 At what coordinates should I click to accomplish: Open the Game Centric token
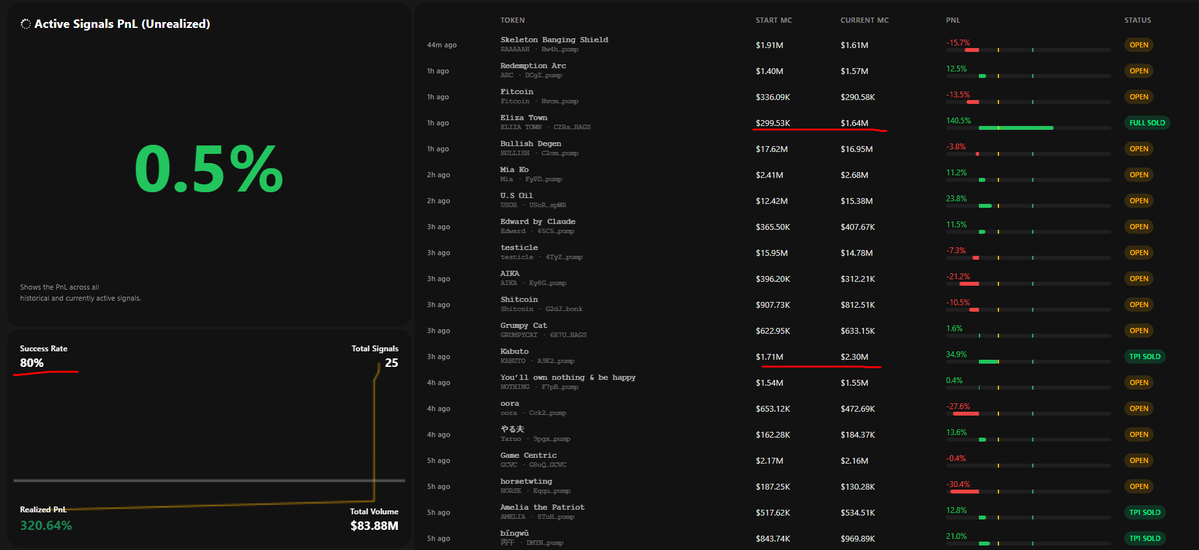coord(528,455)
